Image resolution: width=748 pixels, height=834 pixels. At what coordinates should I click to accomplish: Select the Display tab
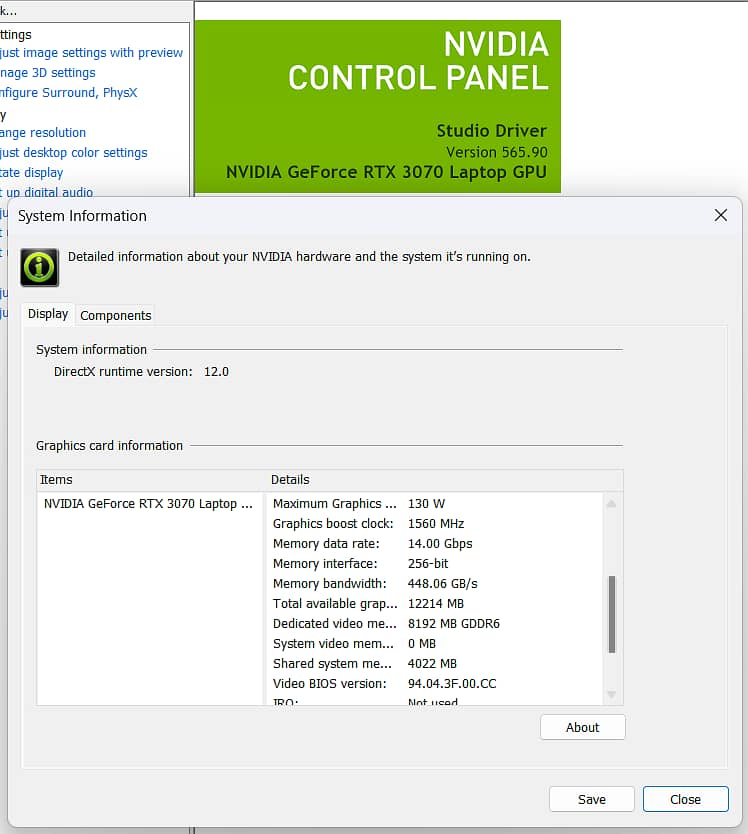[x=48, y=314]
